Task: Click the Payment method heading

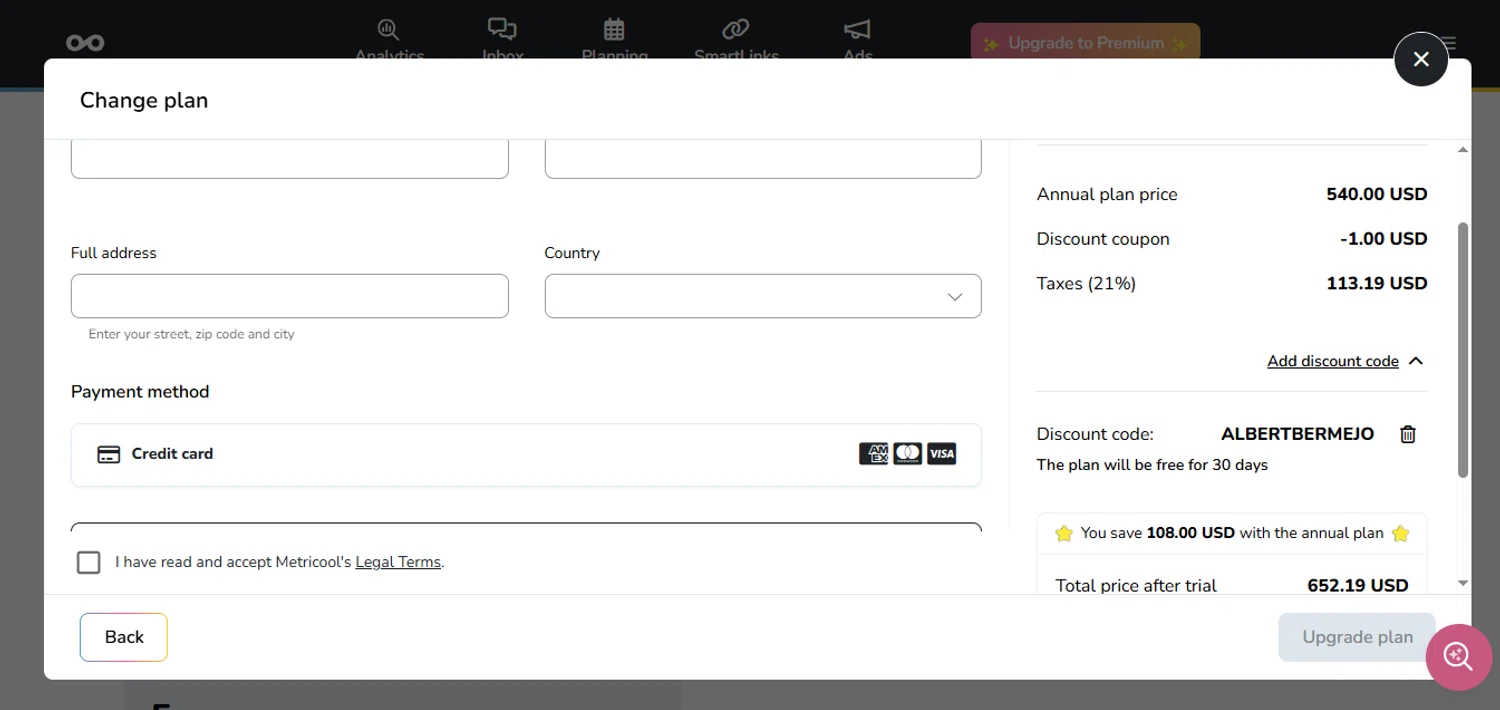Action: (140, 392)
